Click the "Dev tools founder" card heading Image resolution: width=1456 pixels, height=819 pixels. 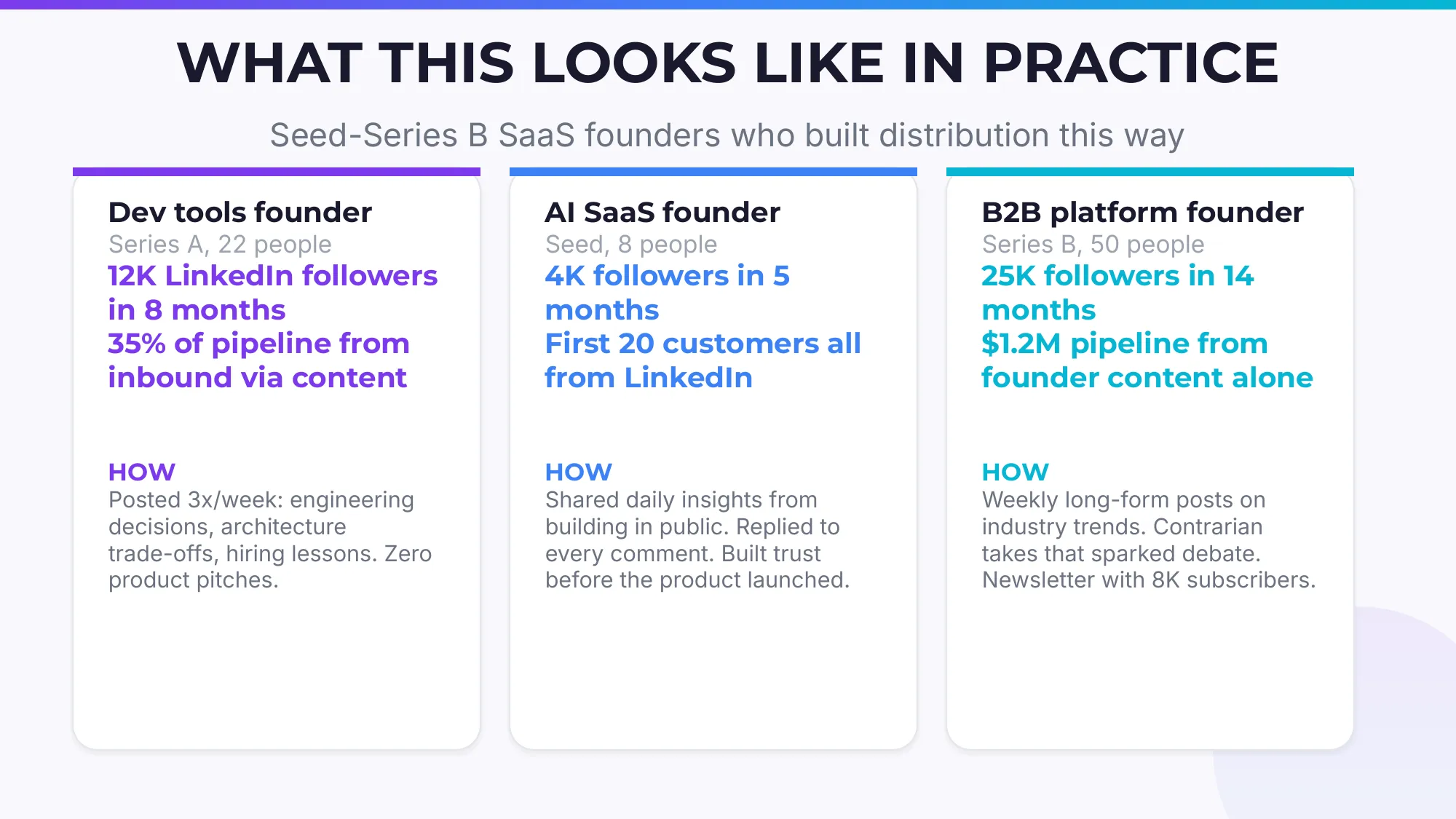pyautogui.click(x=240, y=213)
